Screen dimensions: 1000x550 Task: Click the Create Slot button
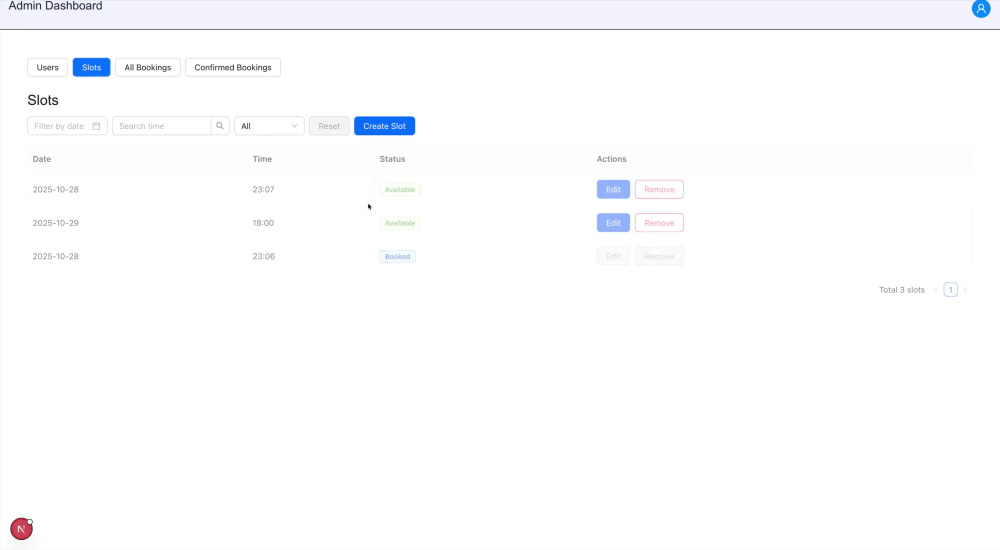(x=385, y=126)
